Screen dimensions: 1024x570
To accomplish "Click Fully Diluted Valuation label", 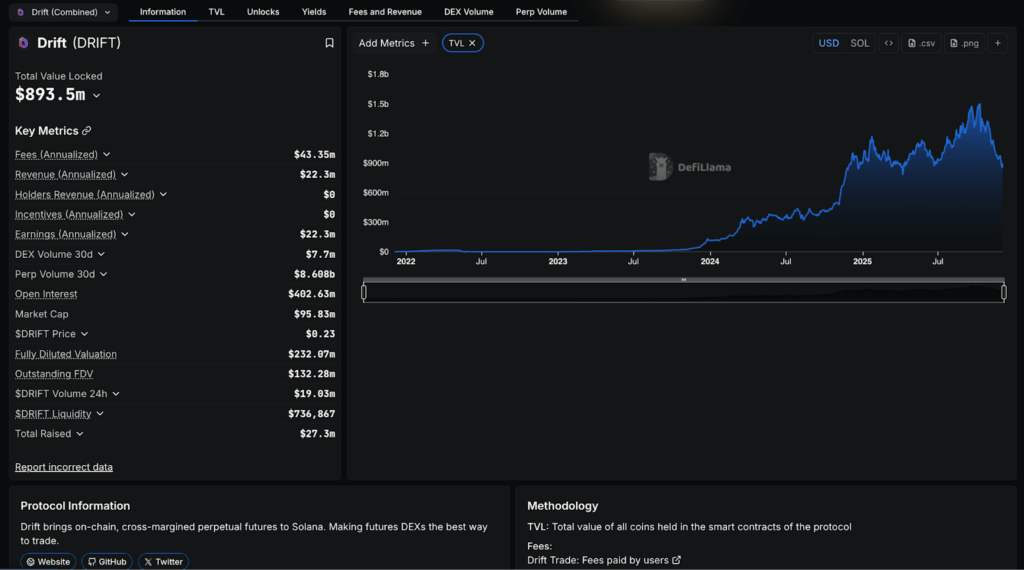I will pyautogui.click(x=65, y=354).
